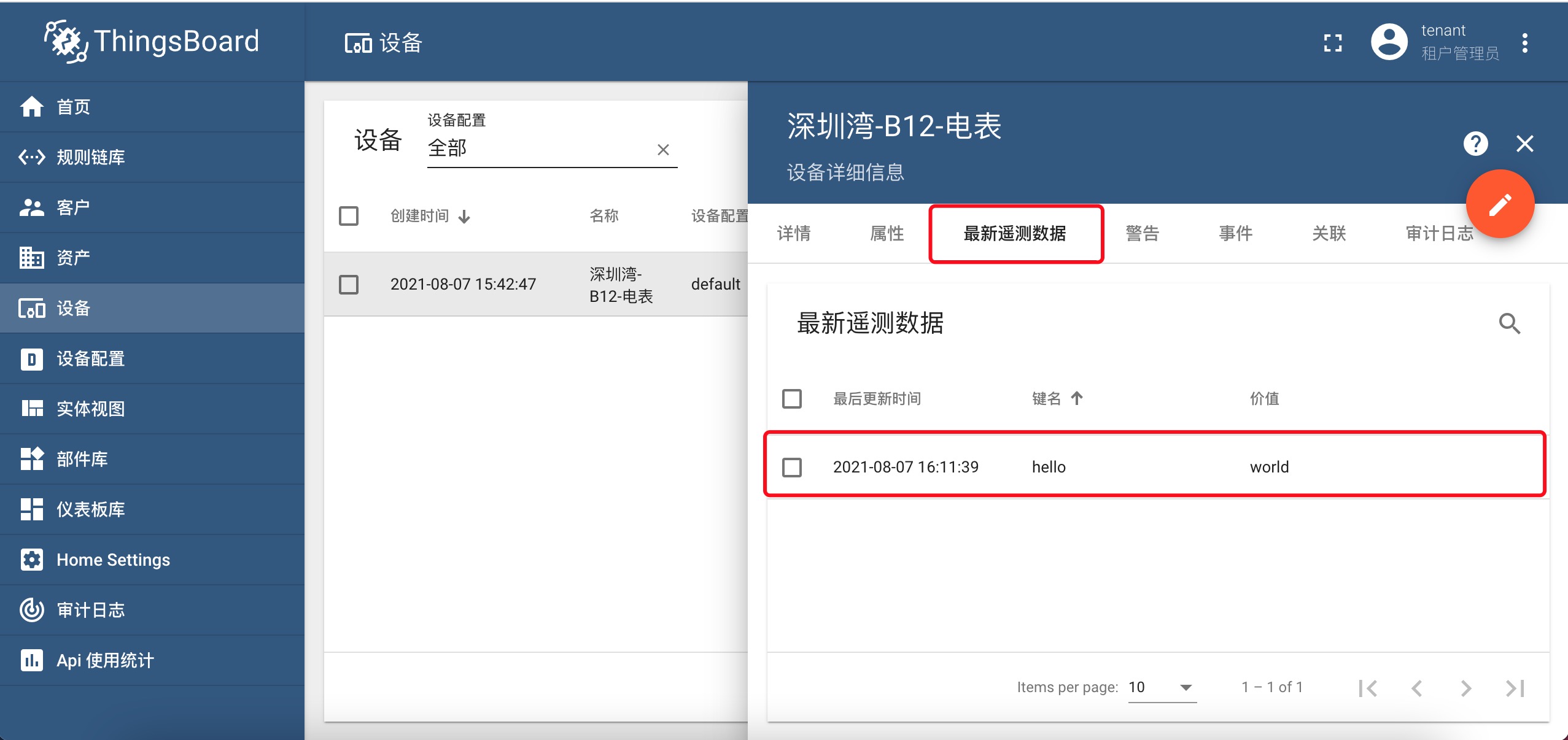Switch to 审计日志 tab in device panel
Screen dimensions: 1568x740
point(1440,233)
